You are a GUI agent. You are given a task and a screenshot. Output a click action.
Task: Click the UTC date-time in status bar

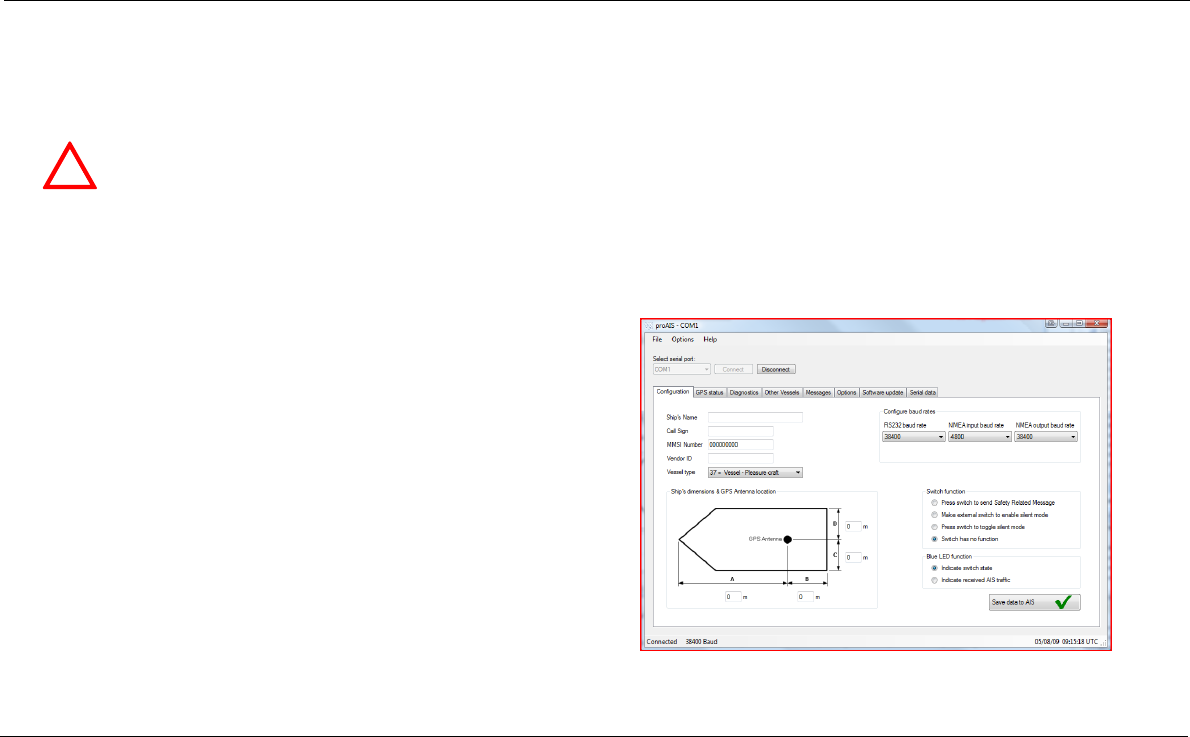pyautogui.click(x=1066, y=641)
